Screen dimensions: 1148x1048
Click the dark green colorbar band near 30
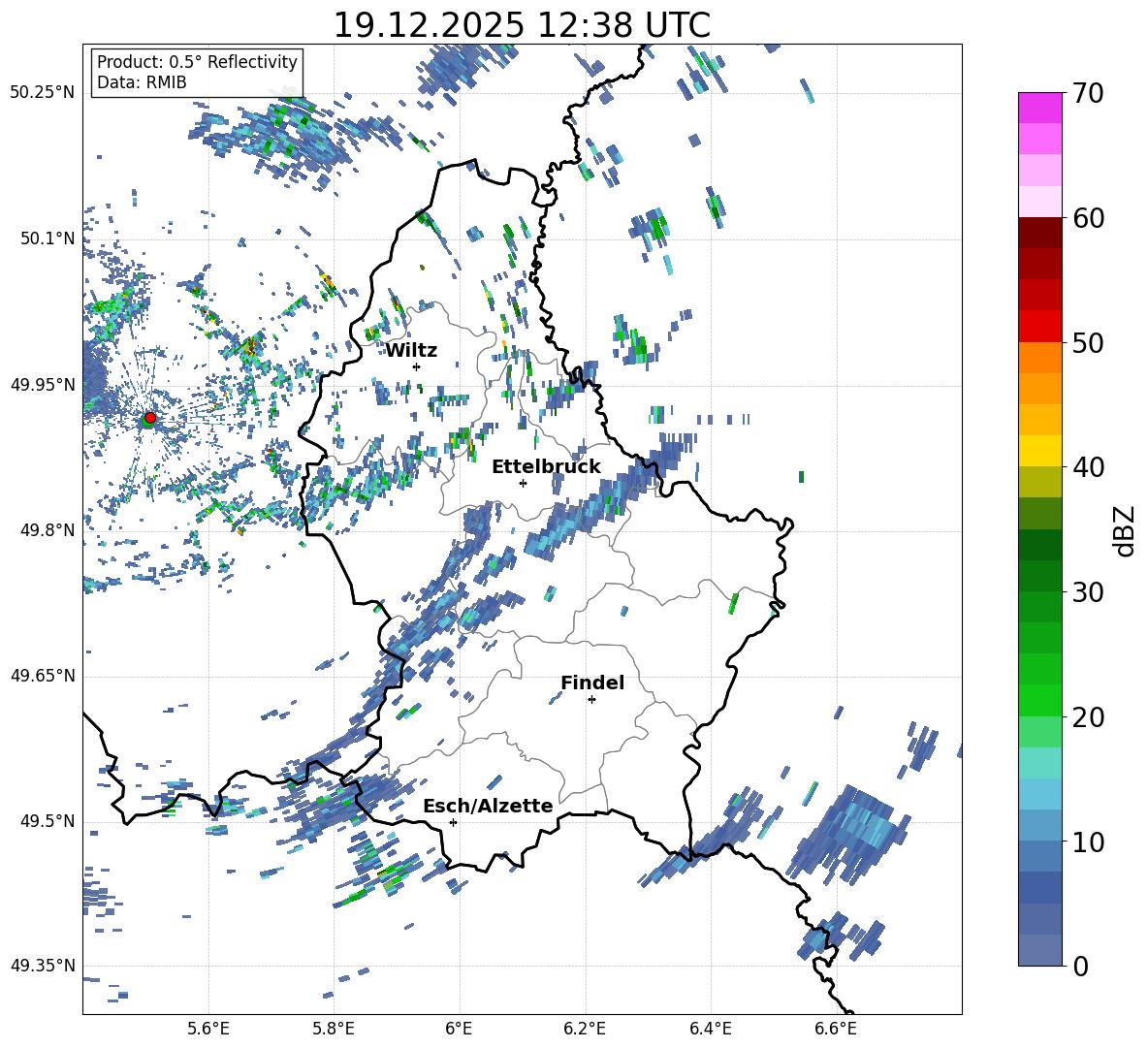(x=1040, y=576)
